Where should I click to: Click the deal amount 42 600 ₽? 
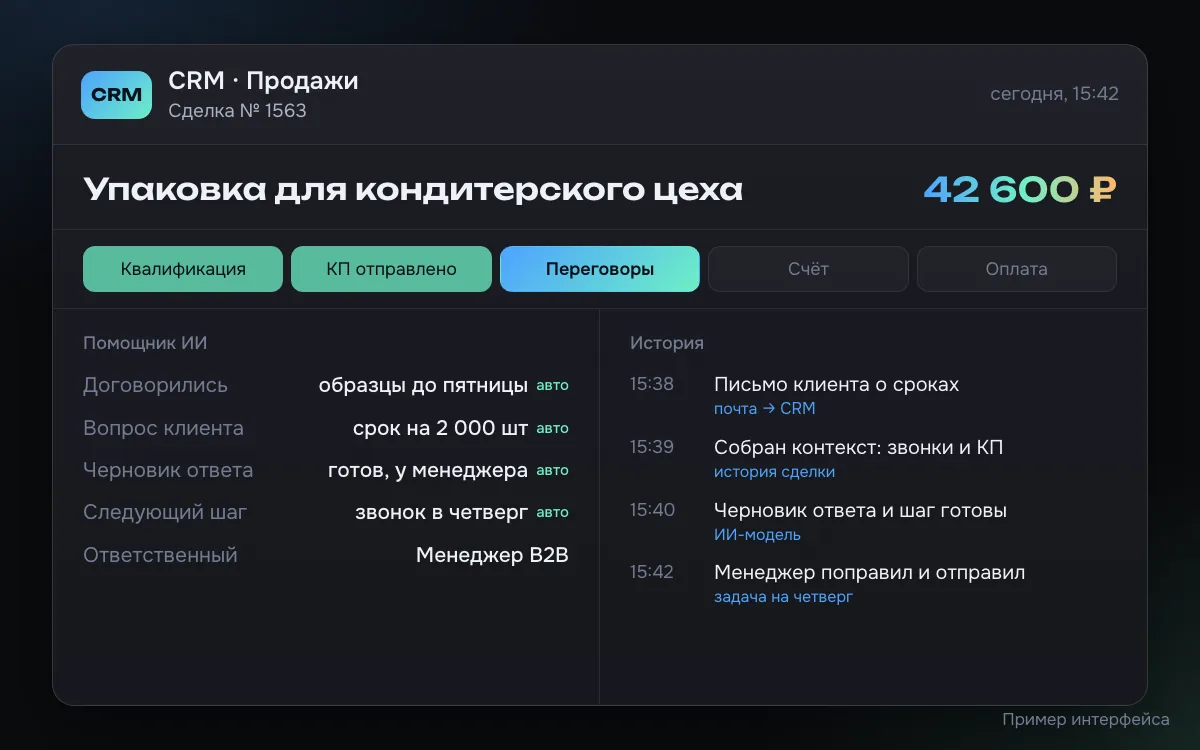pyautogui.click(x=1020, y=189)
